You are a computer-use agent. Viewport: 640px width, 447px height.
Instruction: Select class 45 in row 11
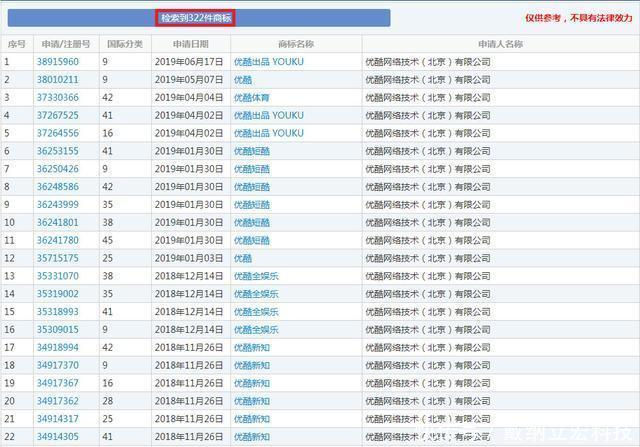tap(107, 240)
